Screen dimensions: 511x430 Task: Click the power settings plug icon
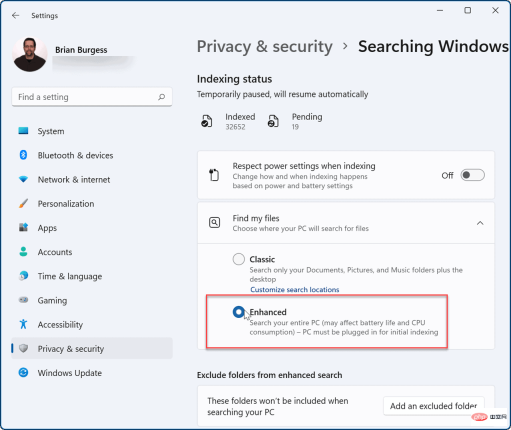pyautogui.click(x=214, y=175)
